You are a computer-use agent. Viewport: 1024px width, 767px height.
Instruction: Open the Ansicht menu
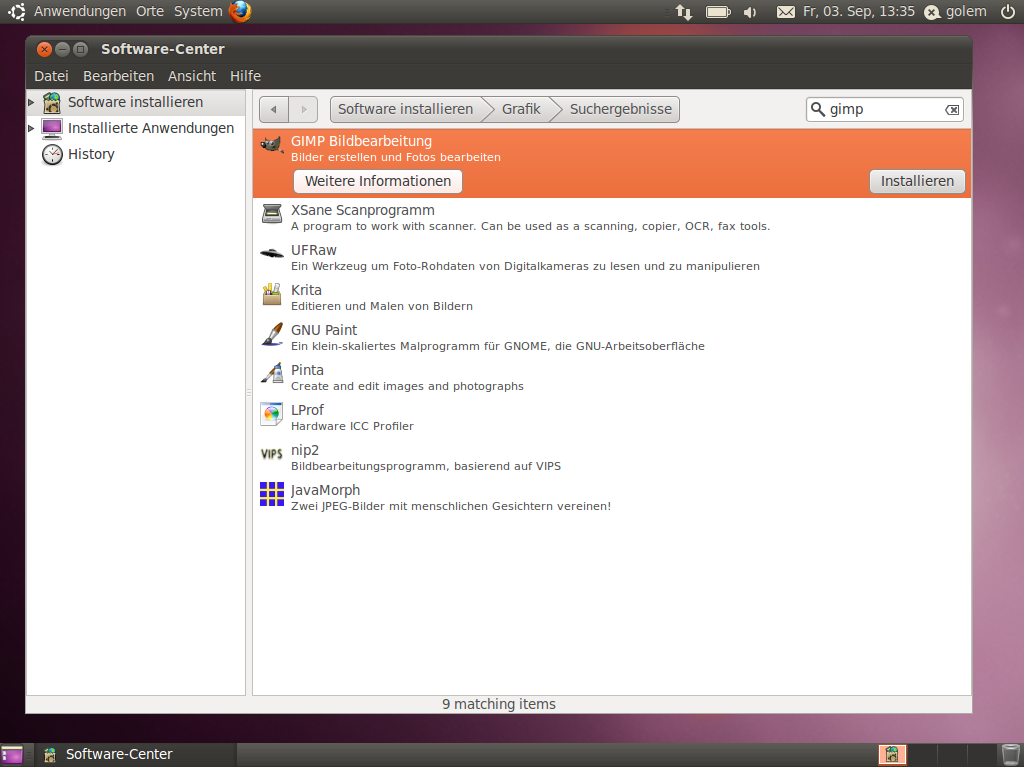point(192,76)
